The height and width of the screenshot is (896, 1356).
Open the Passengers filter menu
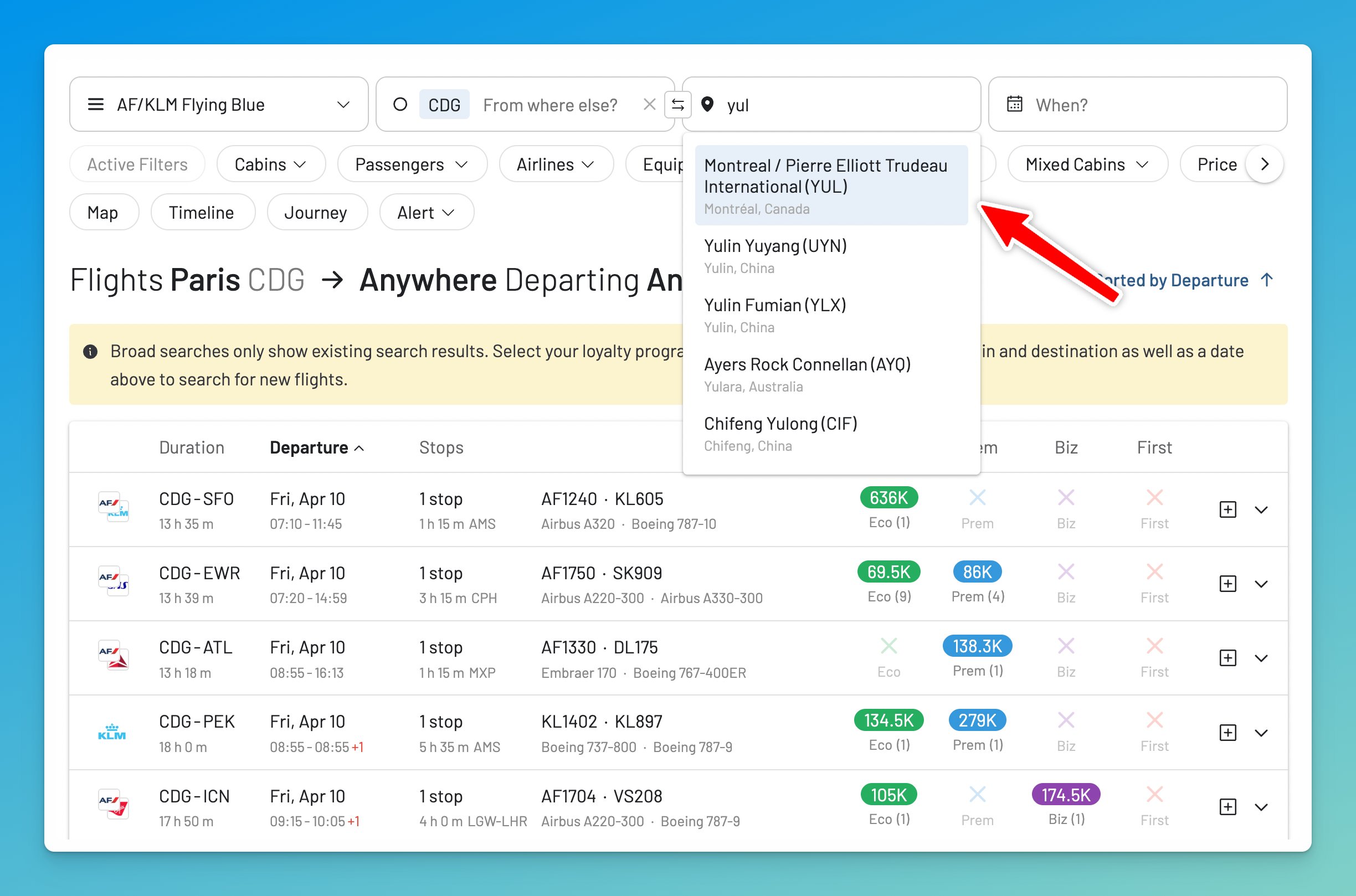(x=410, y=164)
